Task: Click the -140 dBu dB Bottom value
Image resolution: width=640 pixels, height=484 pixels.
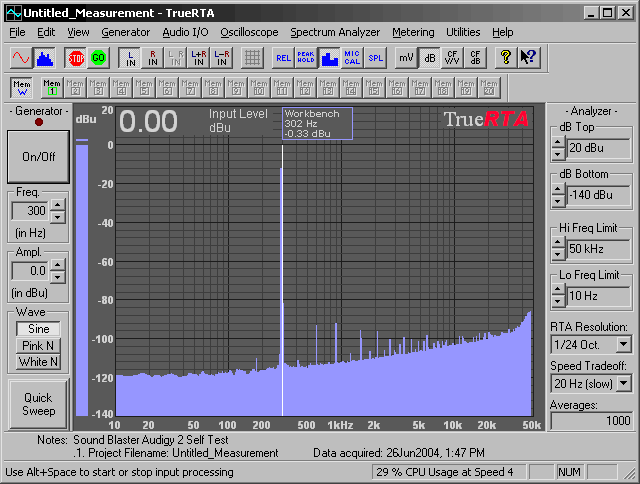Action: [598, 195]
